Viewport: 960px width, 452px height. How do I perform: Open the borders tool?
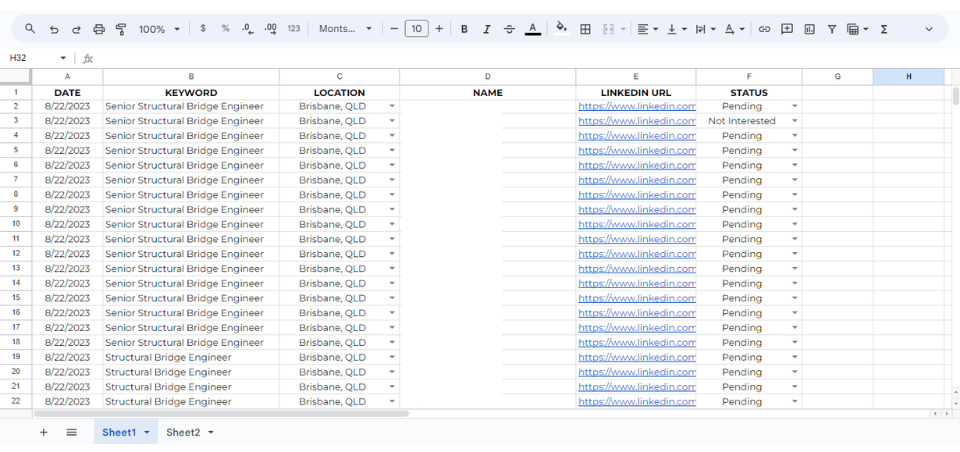(585, 29)
